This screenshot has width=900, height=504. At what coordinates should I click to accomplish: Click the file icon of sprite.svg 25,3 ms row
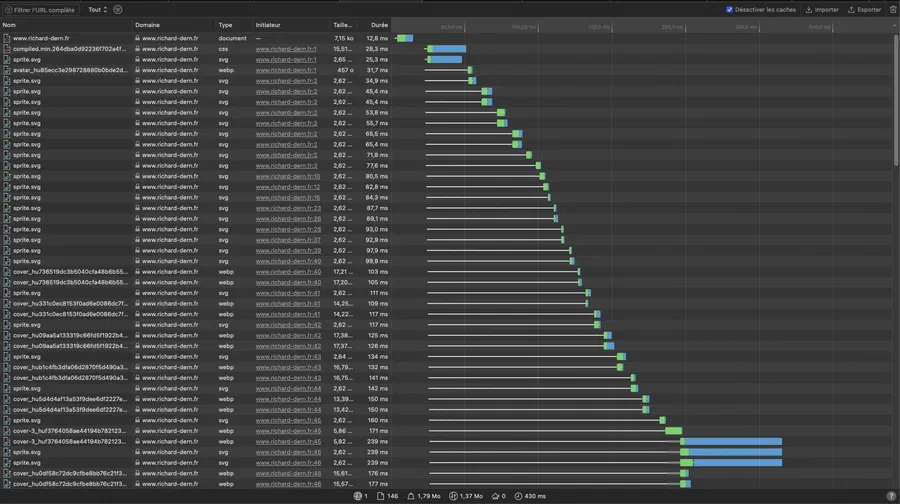point(7,60)
